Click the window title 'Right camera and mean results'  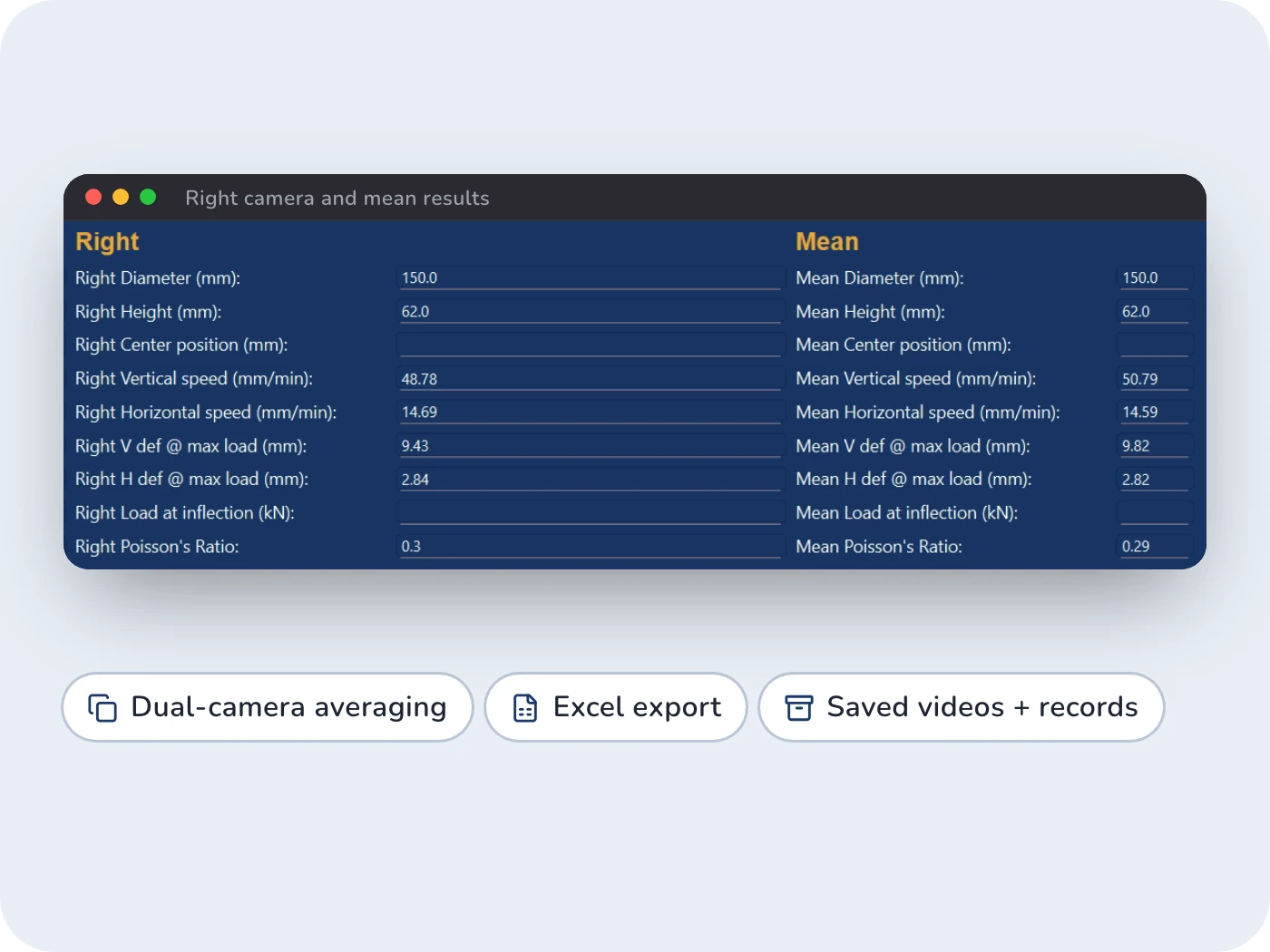[x=337, y=198]
